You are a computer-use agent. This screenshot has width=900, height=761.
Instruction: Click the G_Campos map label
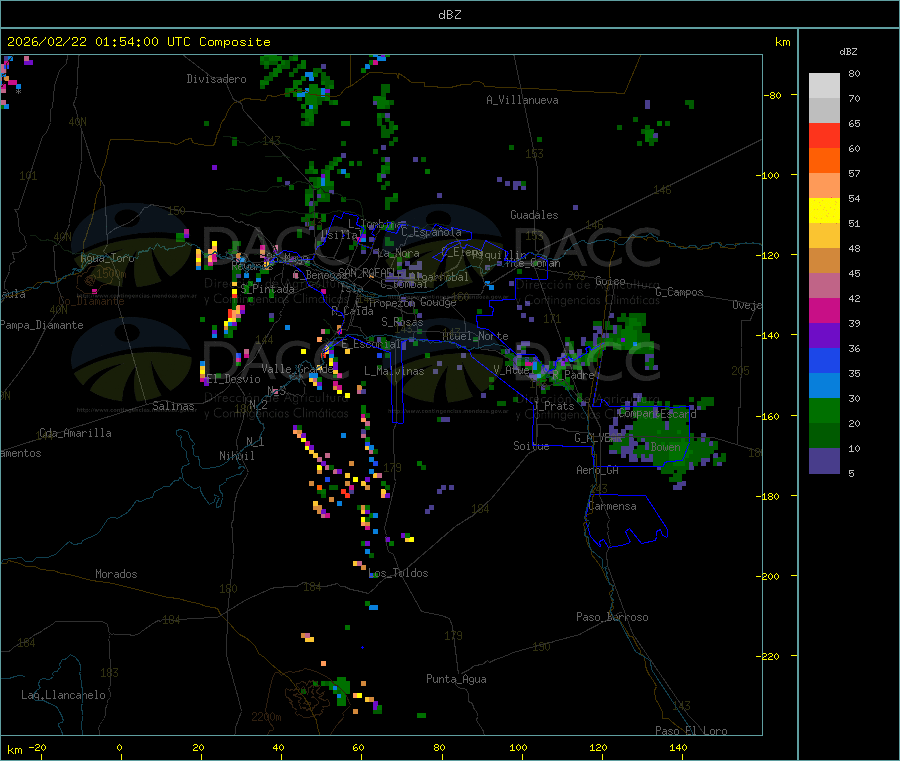[679, 292]
